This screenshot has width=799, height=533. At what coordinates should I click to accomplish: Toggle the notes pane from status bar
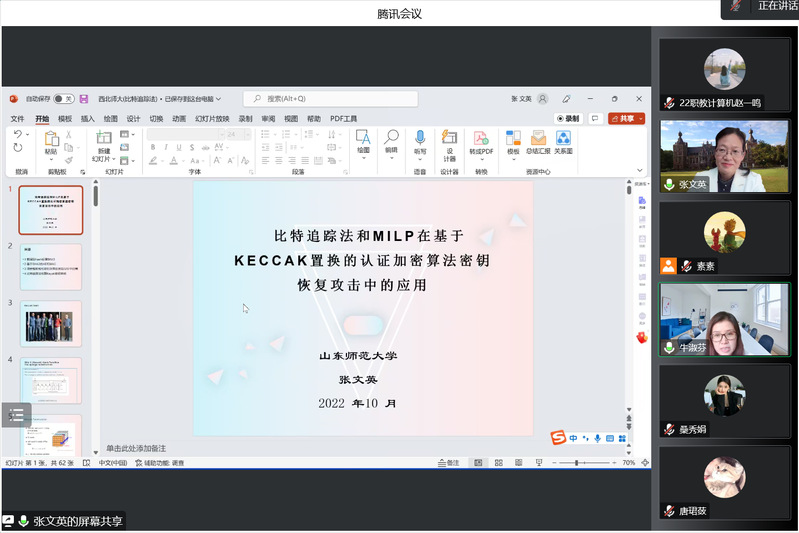[448, 463]
